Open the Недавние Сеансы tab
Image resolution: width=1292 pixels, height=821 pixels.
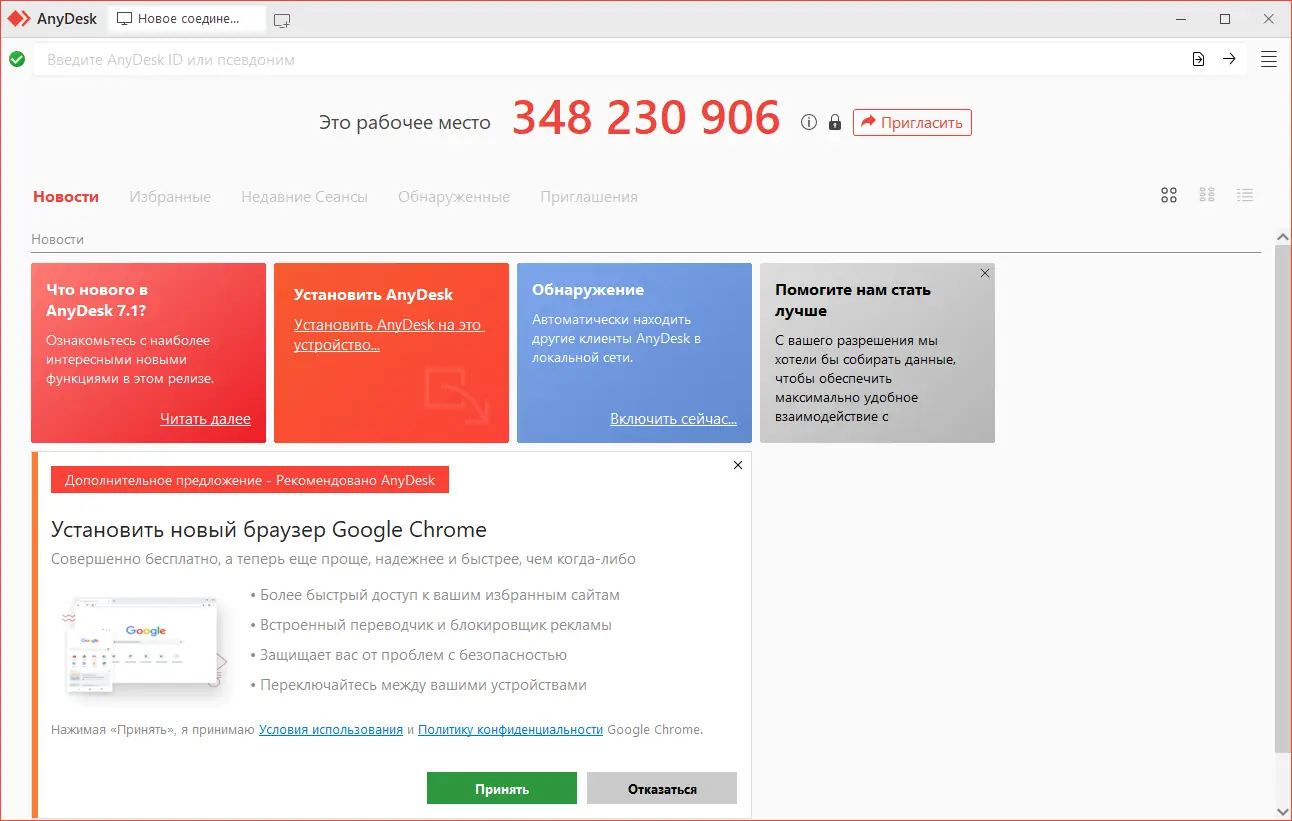(304, 196)
